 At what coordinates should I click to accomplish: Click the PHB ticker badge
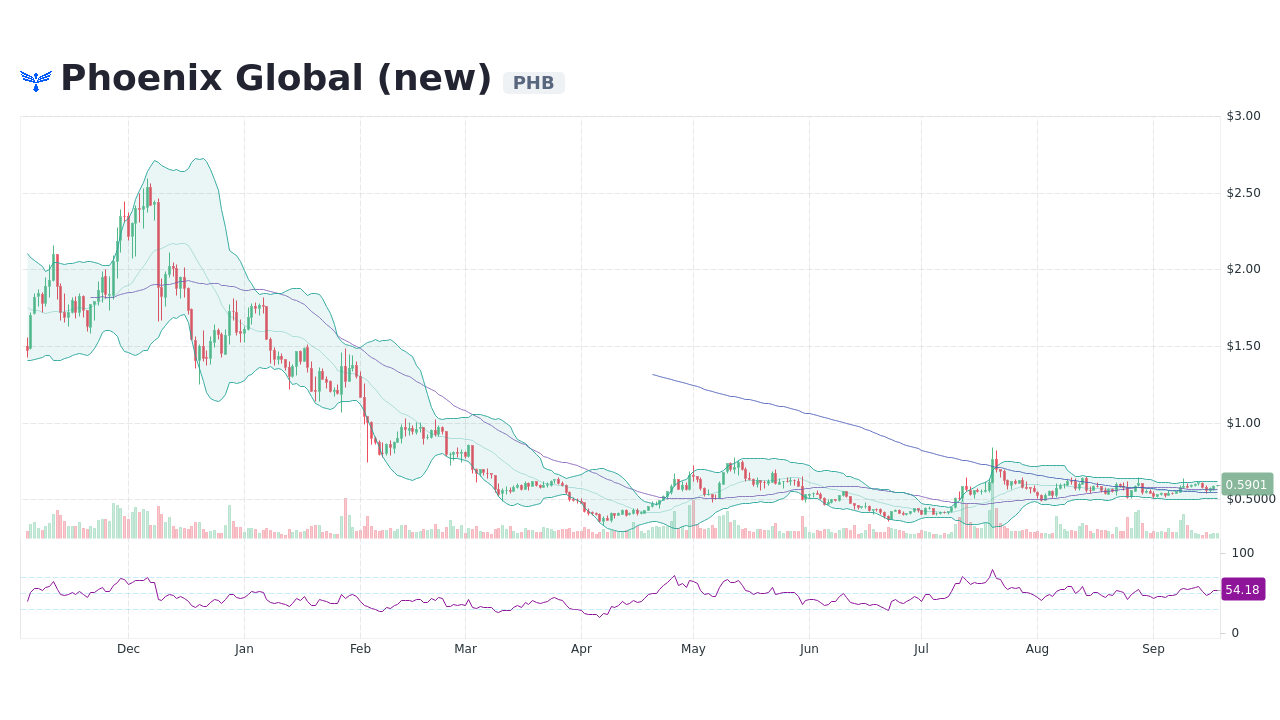coord(534,83)
